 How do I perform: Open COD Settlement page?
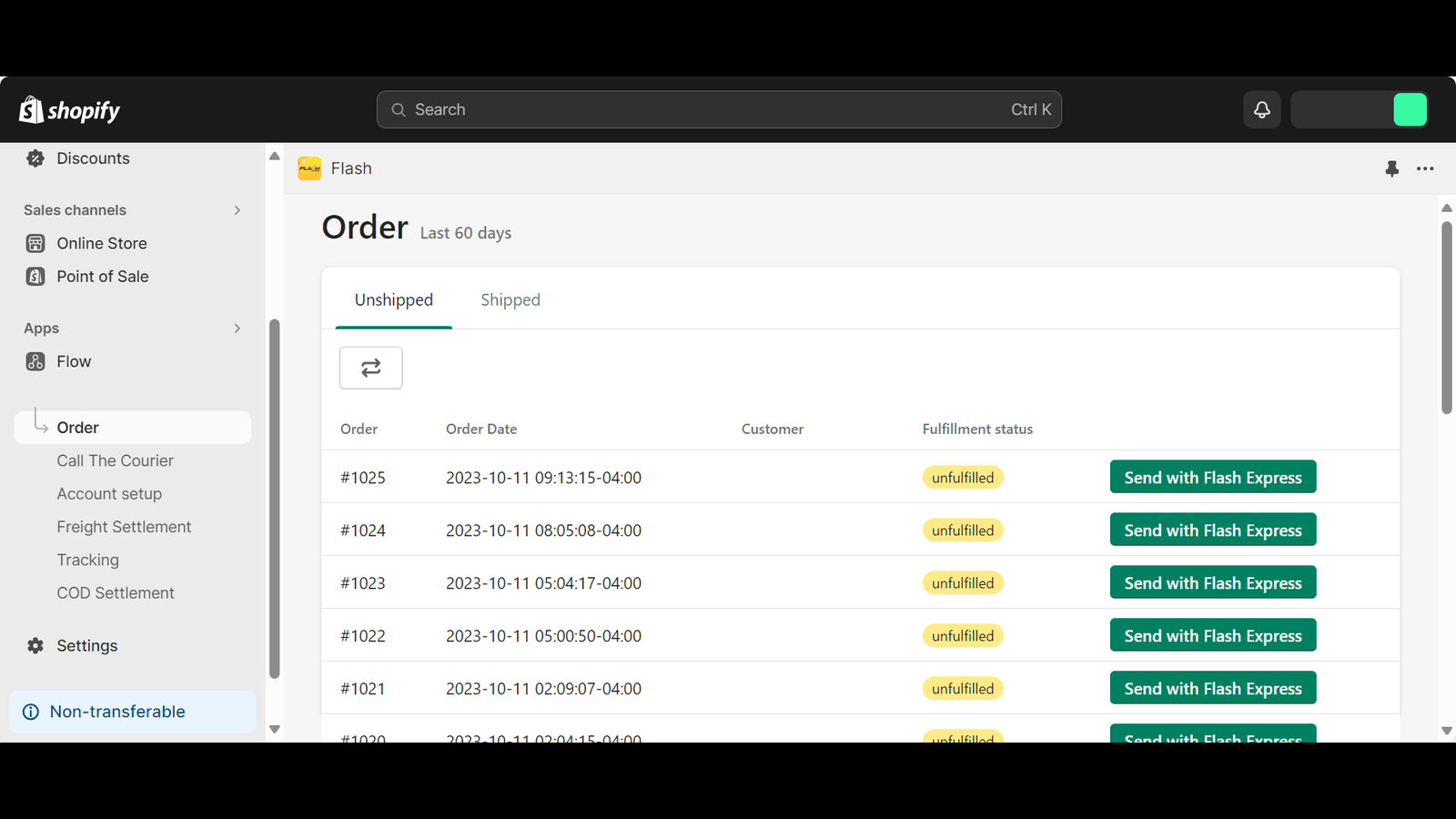coord(116,593)
